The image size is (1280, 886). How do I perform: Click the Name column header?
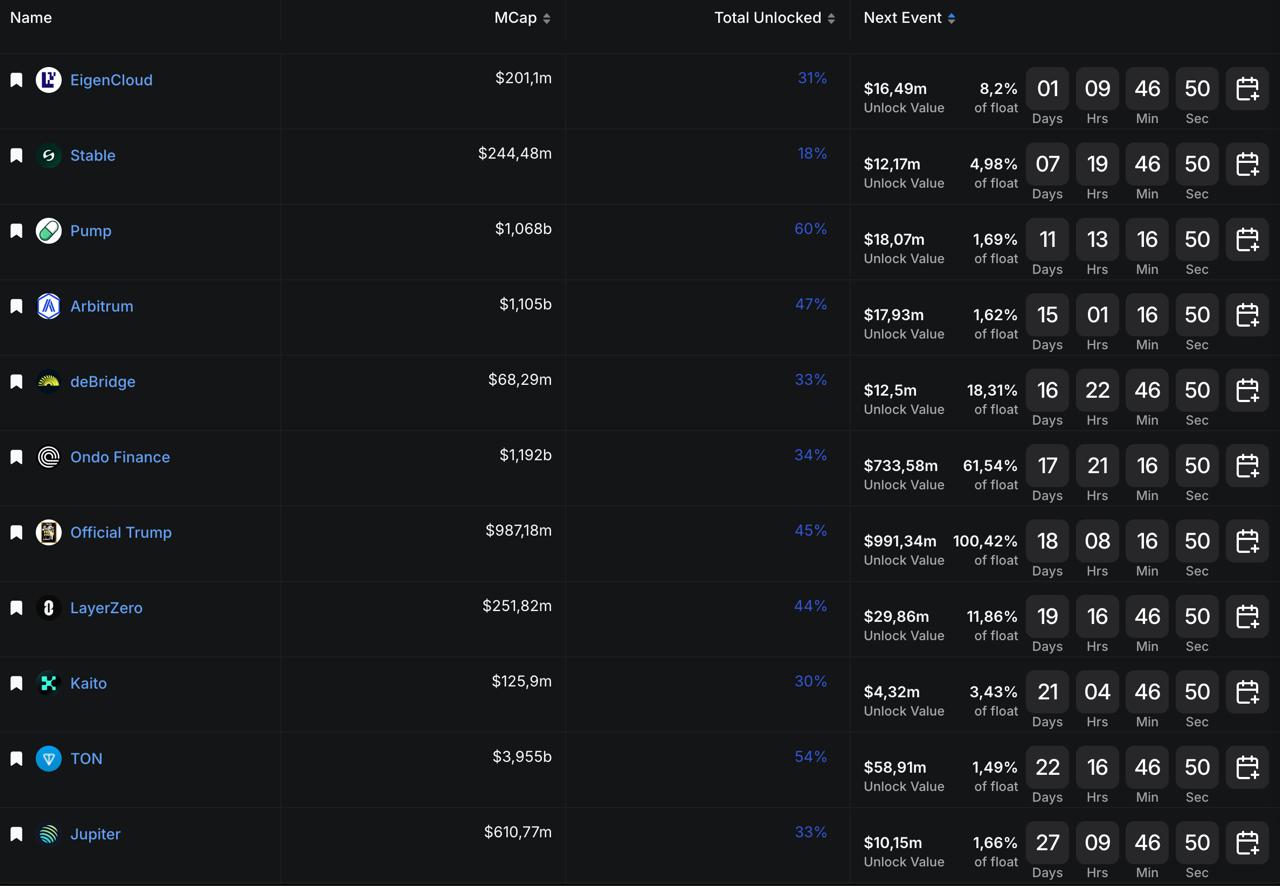(x=31, y=18)
